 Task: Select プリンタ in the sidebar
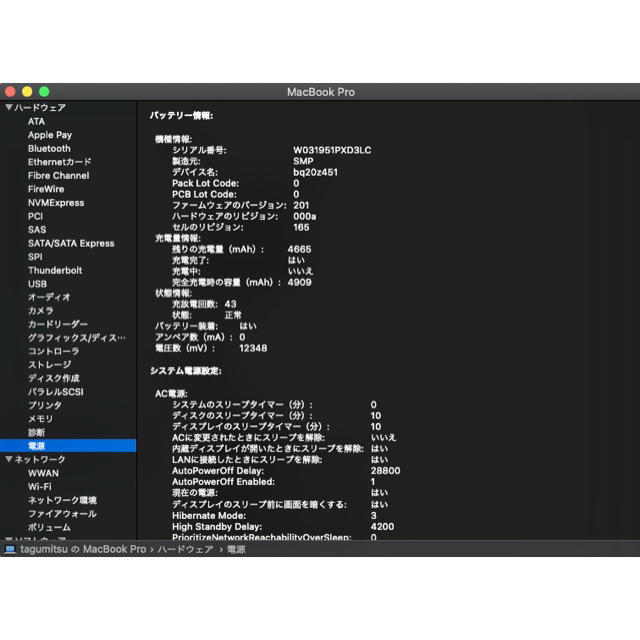click(x=44, y=405)
